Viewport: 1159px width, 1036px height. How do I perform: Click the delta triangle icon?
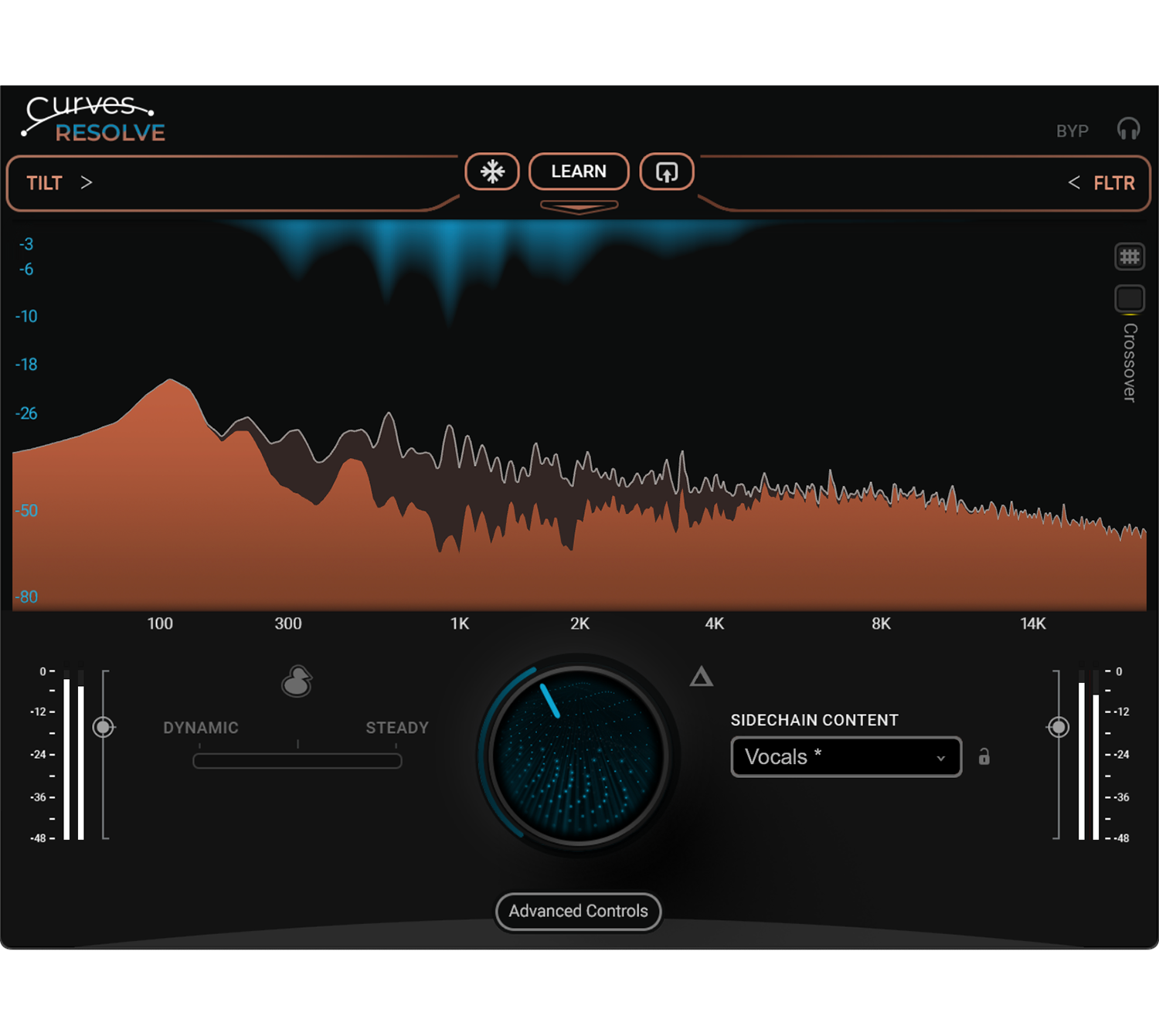click(701, 678)
